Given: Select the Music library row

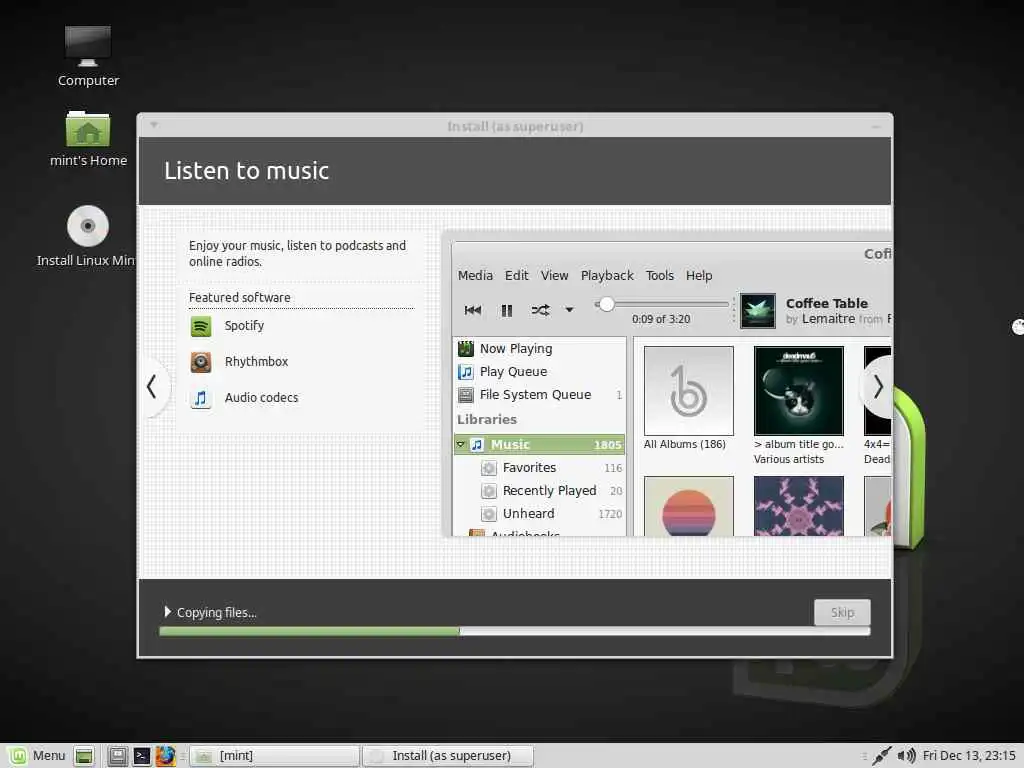Looking at the screenshot, I should pos(540,445).
